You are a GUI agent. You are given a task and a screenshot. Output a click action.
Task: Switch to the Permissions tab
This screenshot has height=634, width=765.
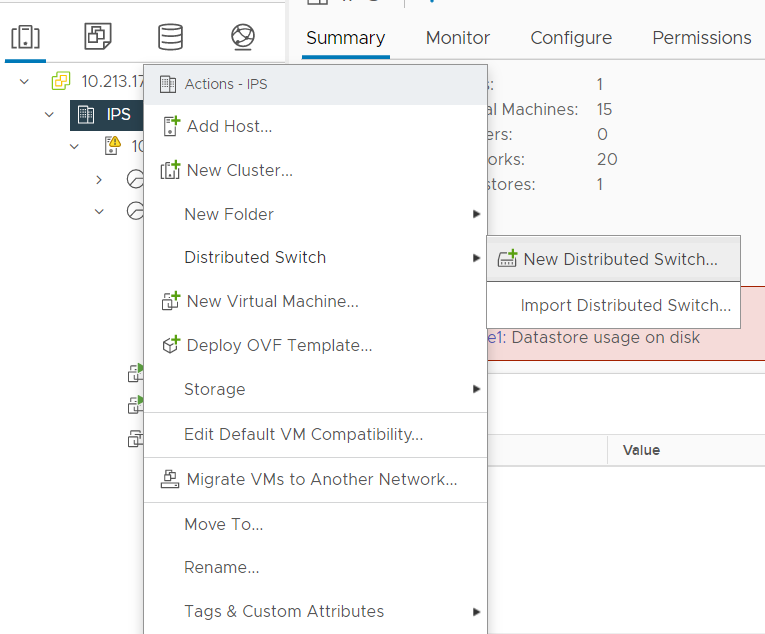click(702, 38)
